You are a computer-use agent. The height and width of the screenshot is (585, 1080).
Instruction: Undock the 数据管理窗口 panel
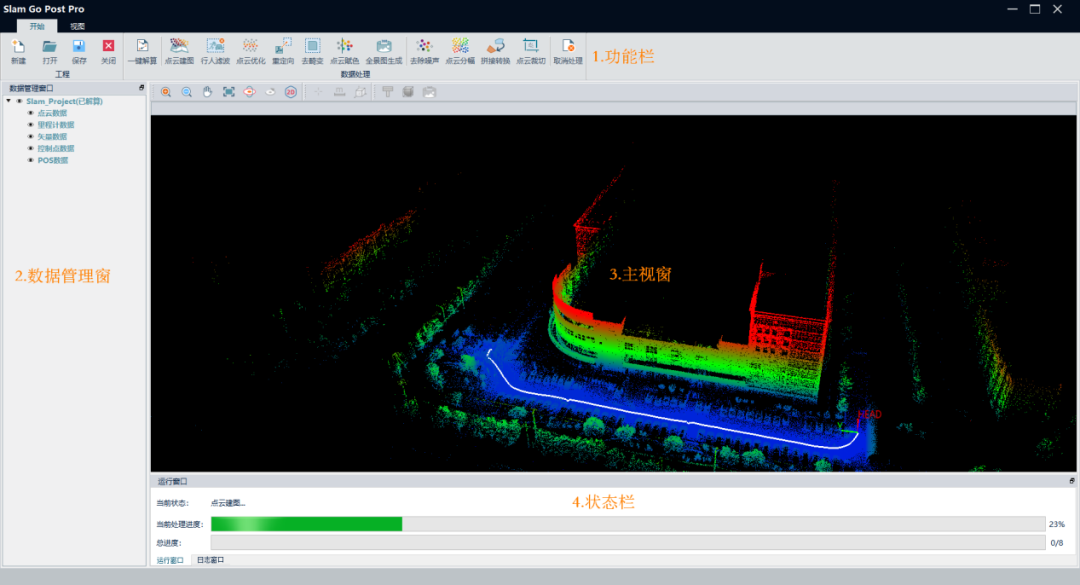pos(141,88)
